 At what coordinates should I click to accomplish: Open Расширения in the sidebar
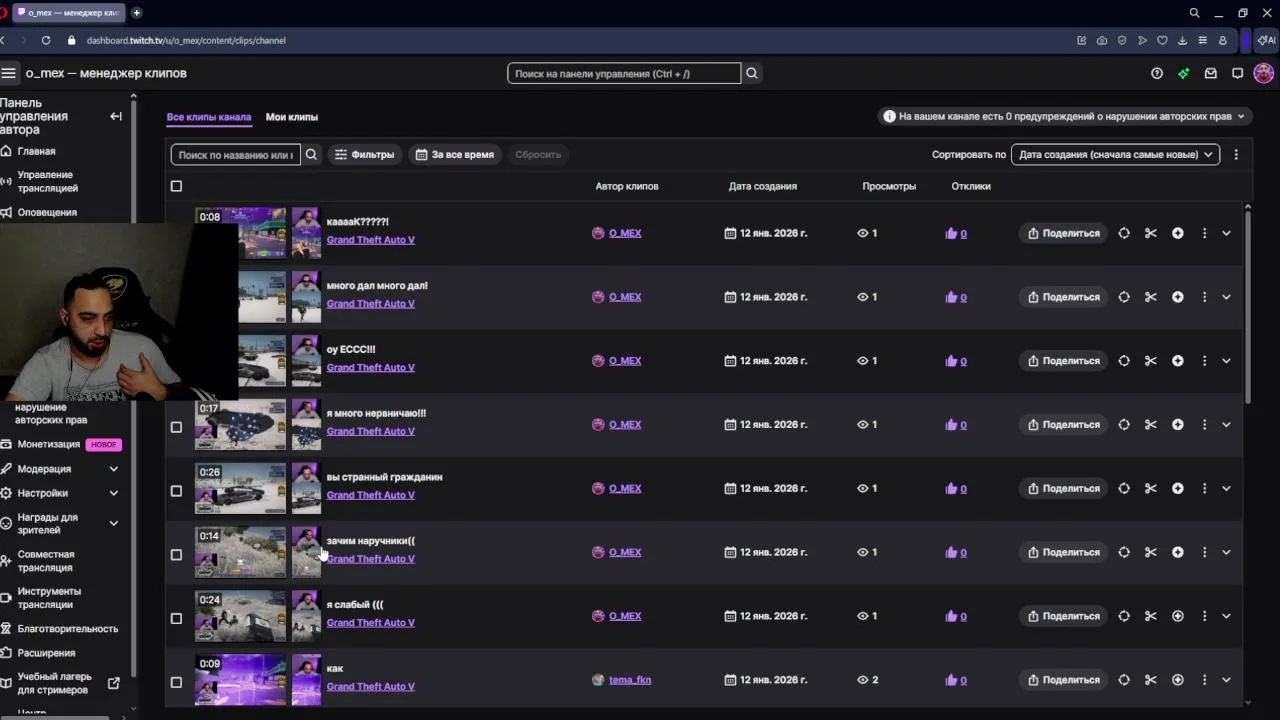(x=46, y=653)
